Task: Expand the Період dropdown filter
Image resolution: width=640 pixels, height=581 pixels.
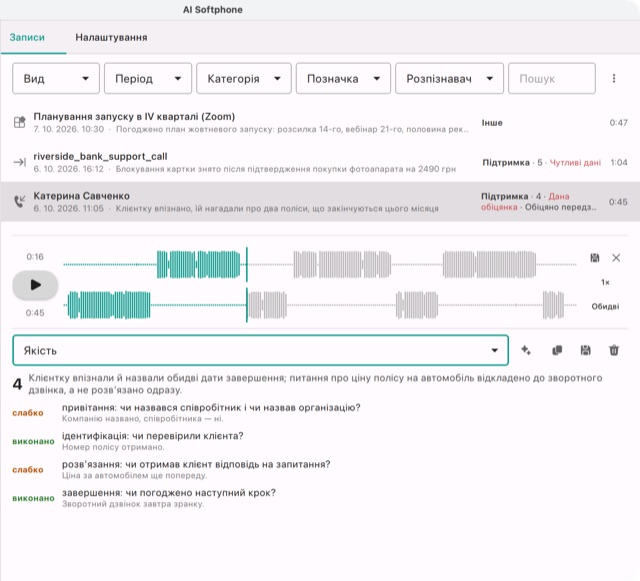Action: tap(148, 78)
